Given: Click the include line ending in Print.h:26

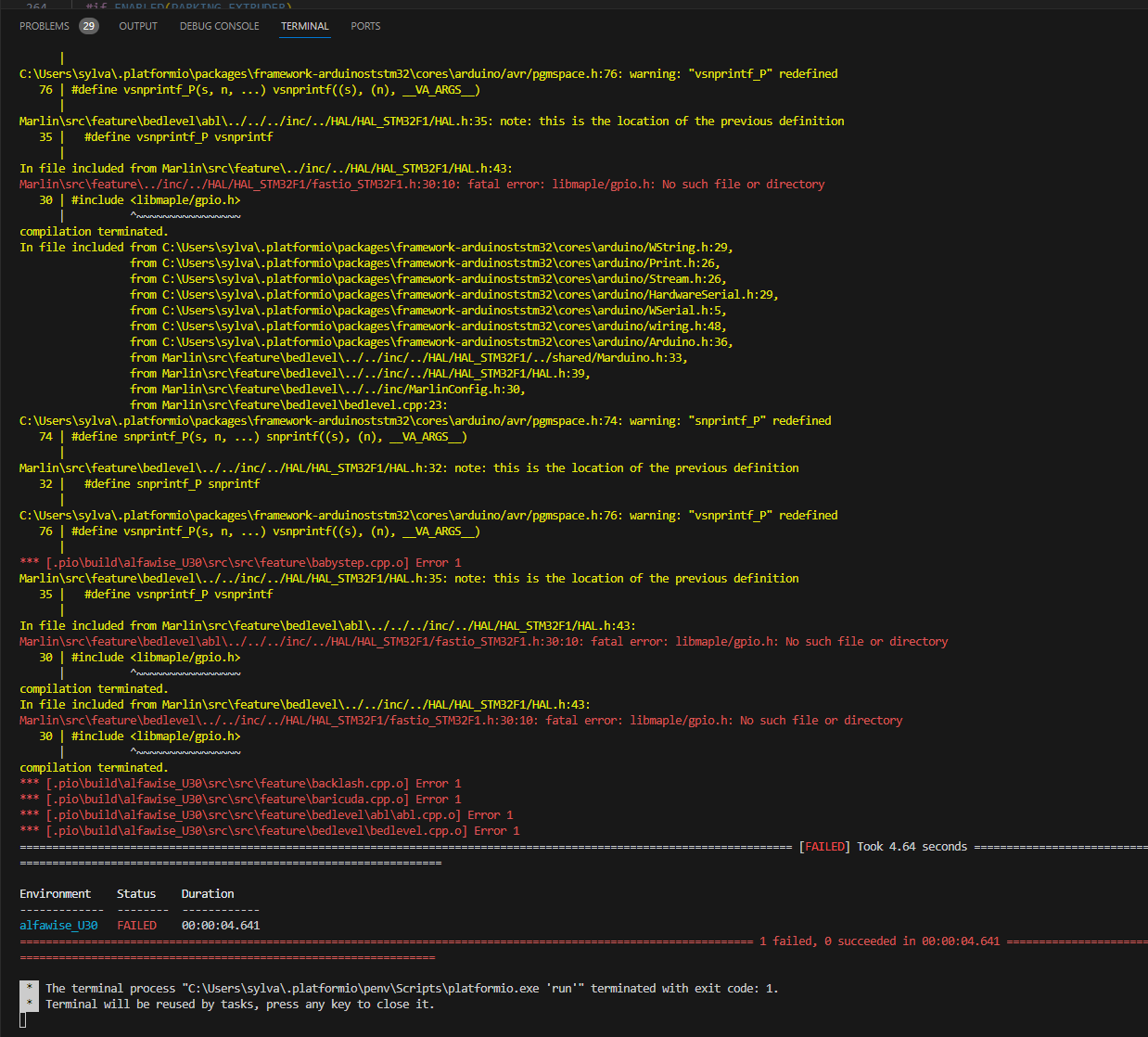Looking at the screenshot, I should coord(425,263).
